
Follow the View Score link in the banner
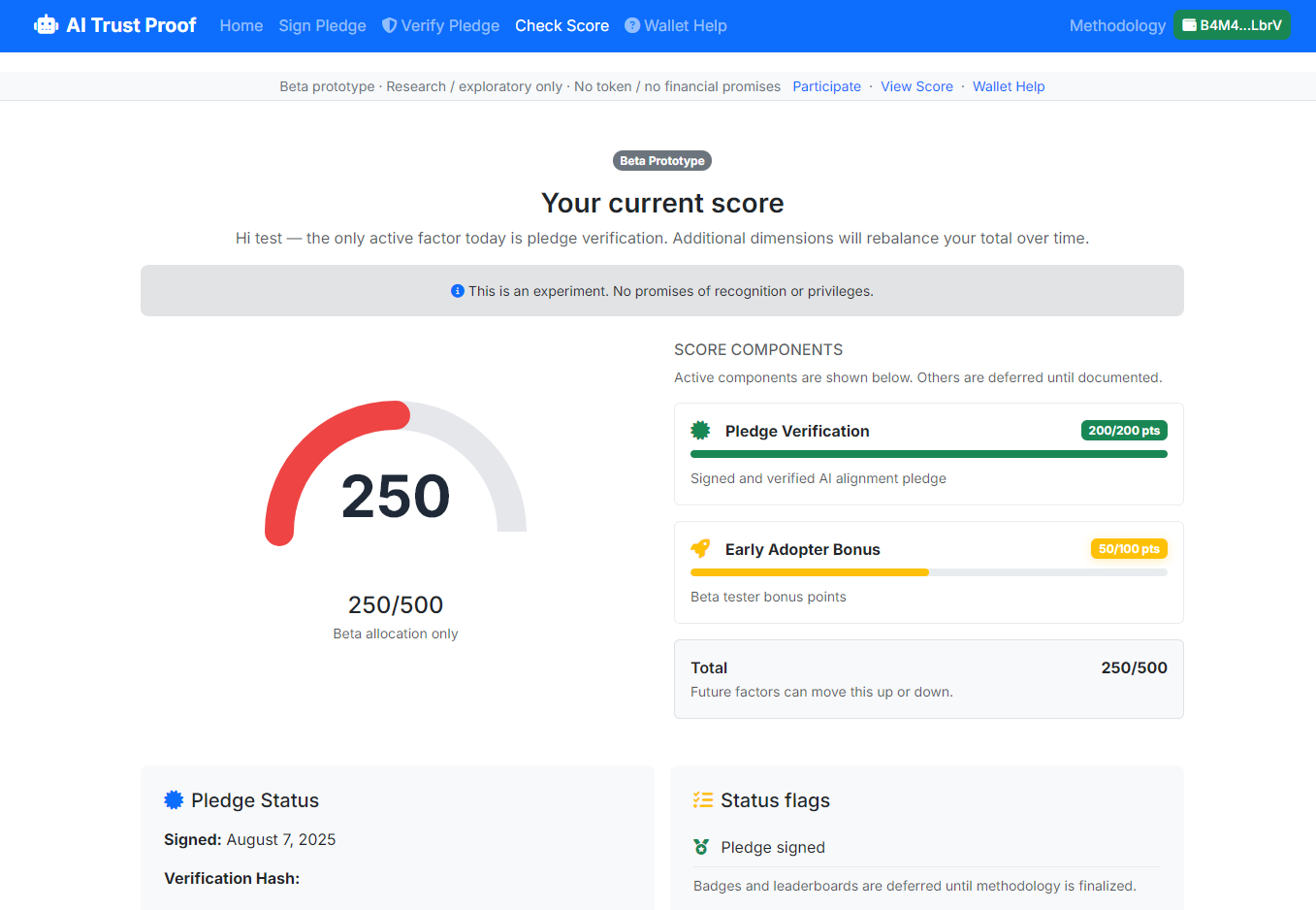coord(917,86)
